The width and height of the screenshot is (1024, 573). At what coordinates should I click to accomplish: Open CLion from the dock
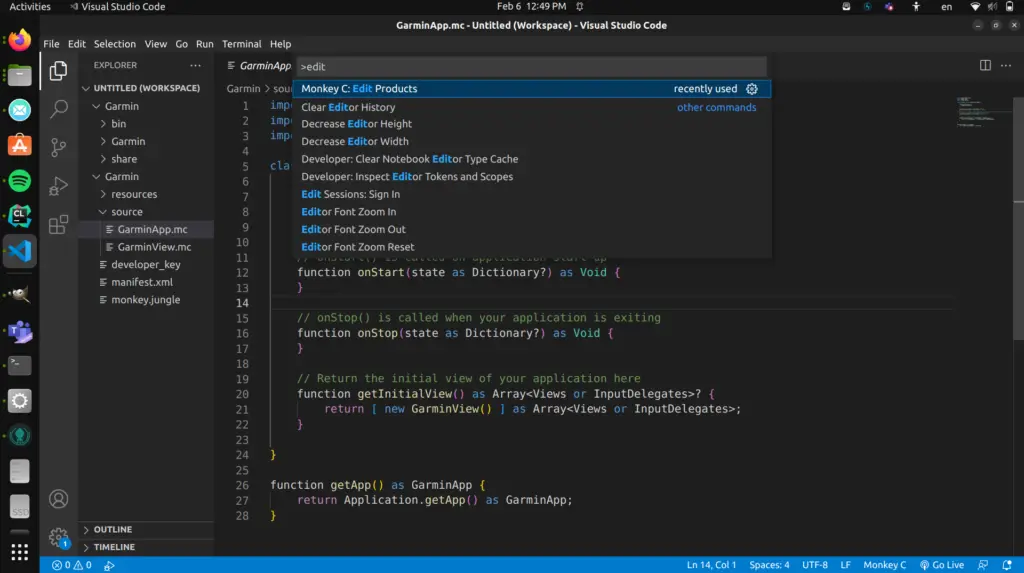tap(20, 216)
